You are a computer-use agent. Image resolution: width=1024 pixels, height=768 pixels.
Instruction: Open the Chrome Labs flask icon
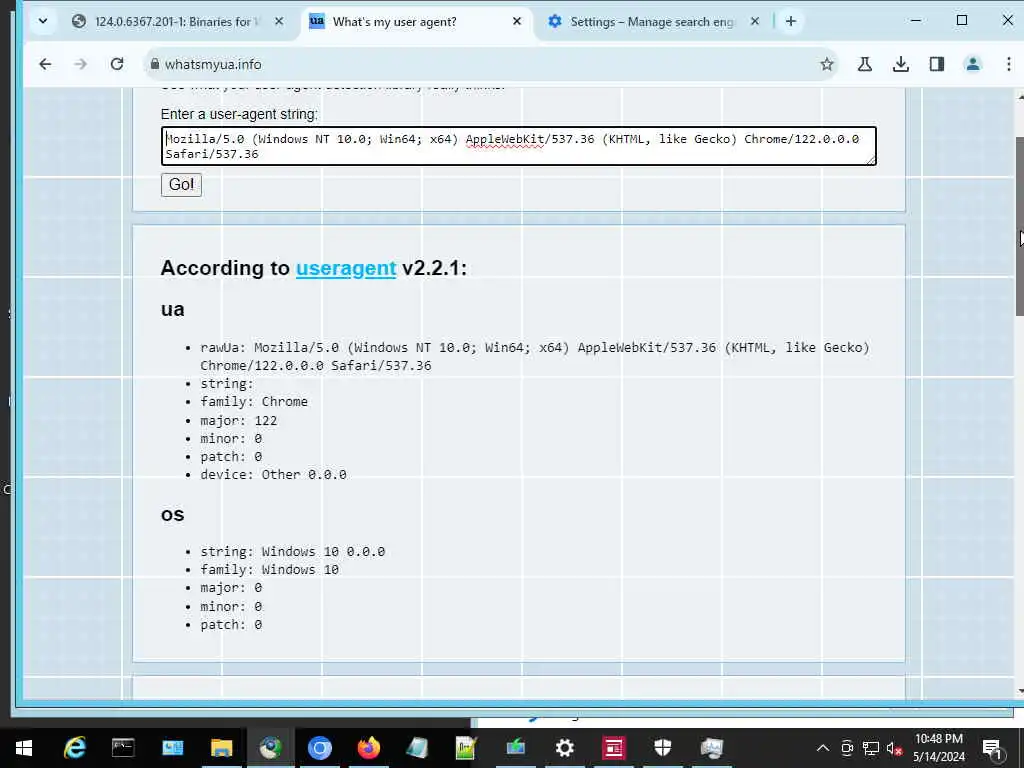865,64
